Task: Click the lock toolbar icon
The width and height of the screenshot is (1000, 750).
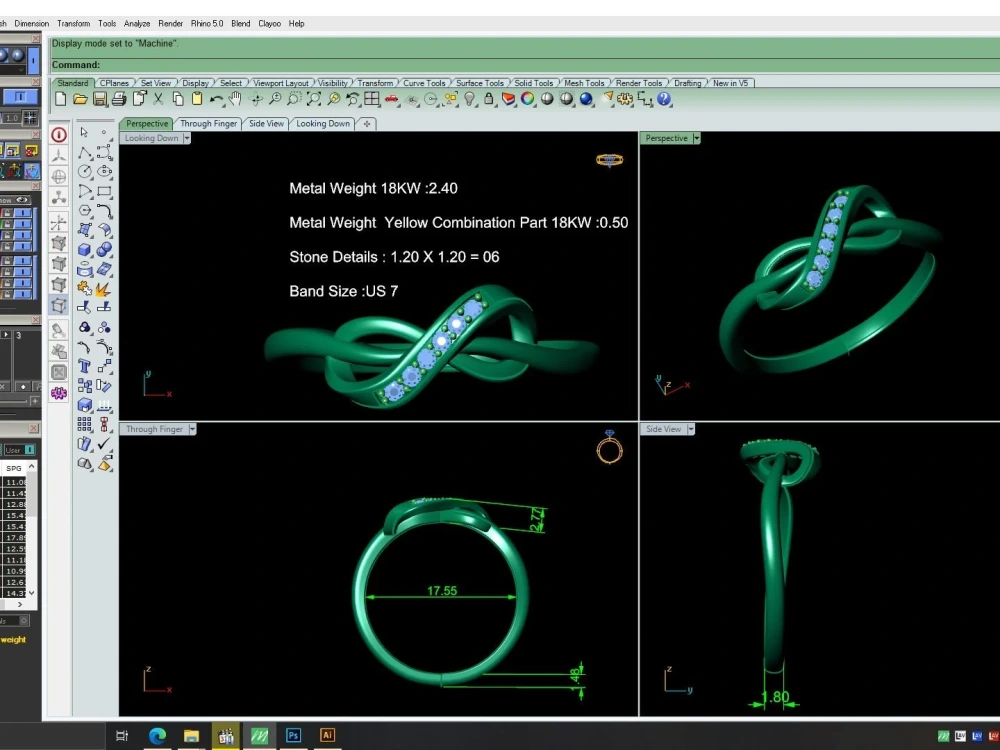Action: point(489,99)
